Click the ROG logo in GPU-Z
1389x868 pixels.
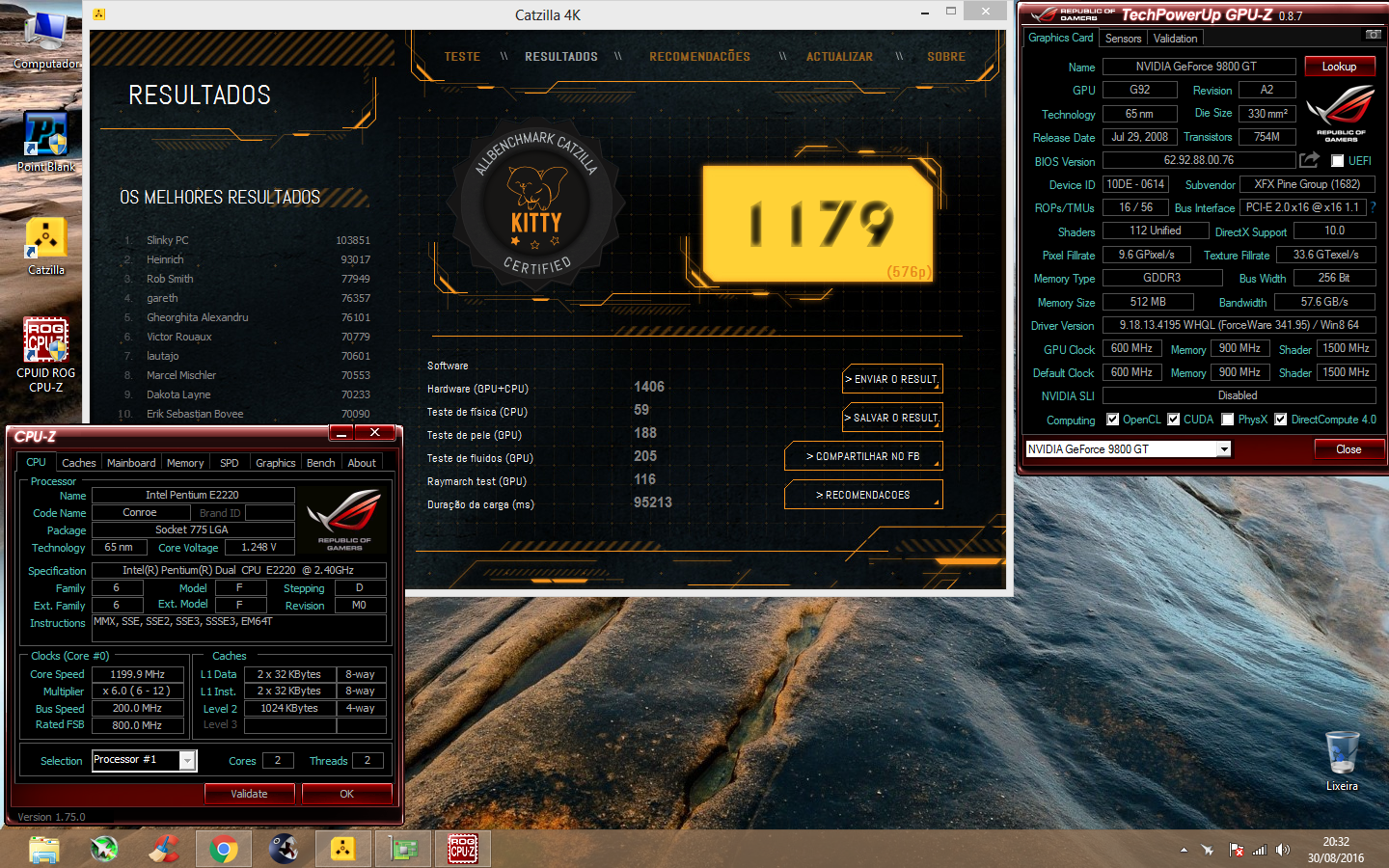[x=1341, y=113]
